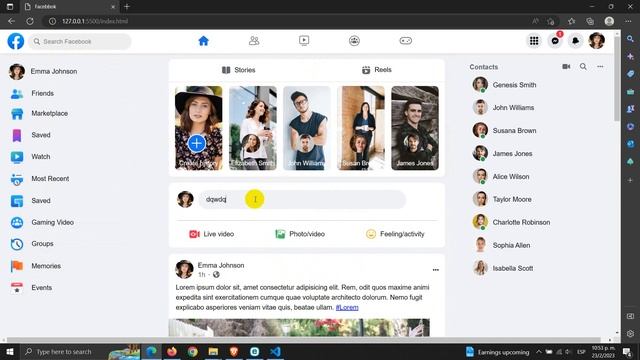The height and width of the screenshot is (360, 640).
Task: Open the Windows Start menu
Action: click(x=10, y=351)
